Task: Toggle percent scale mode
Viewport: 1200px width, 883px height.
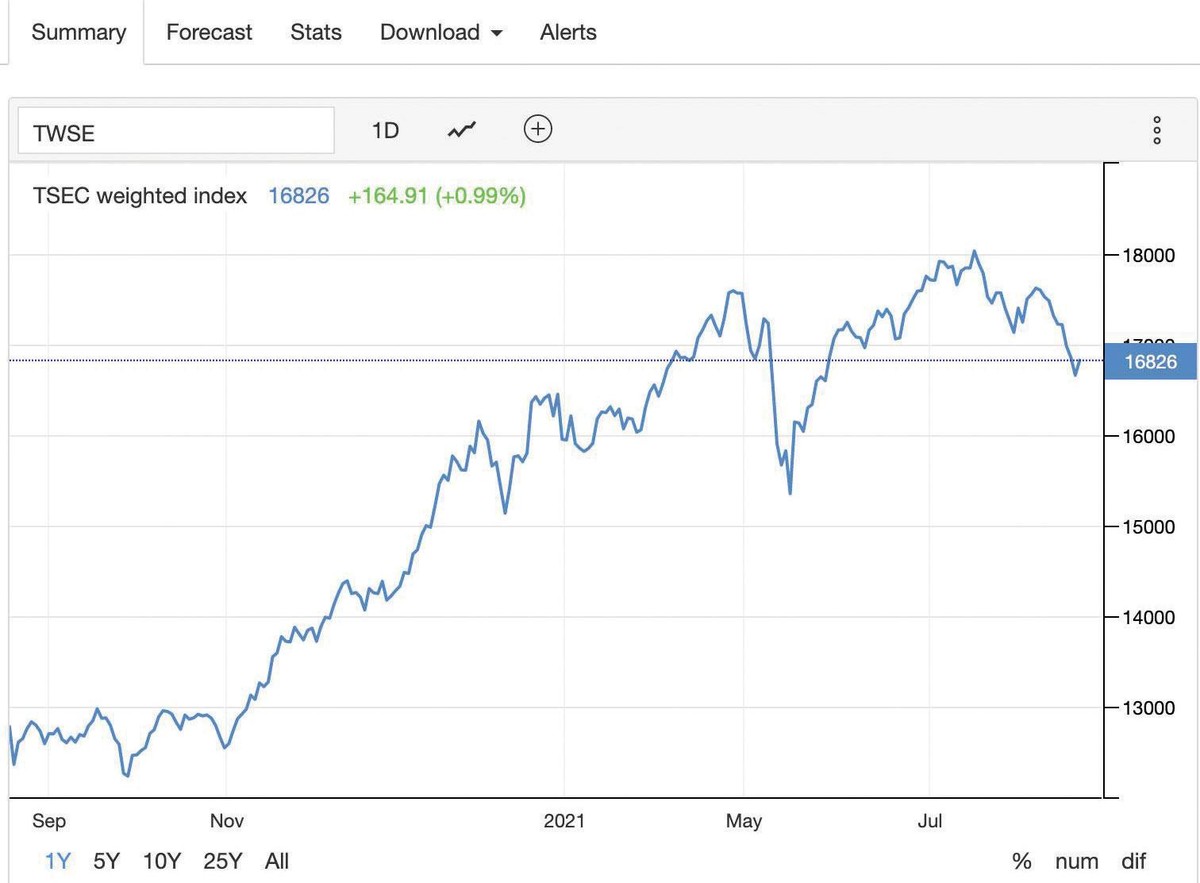Action: click(x=1021, y=861)
